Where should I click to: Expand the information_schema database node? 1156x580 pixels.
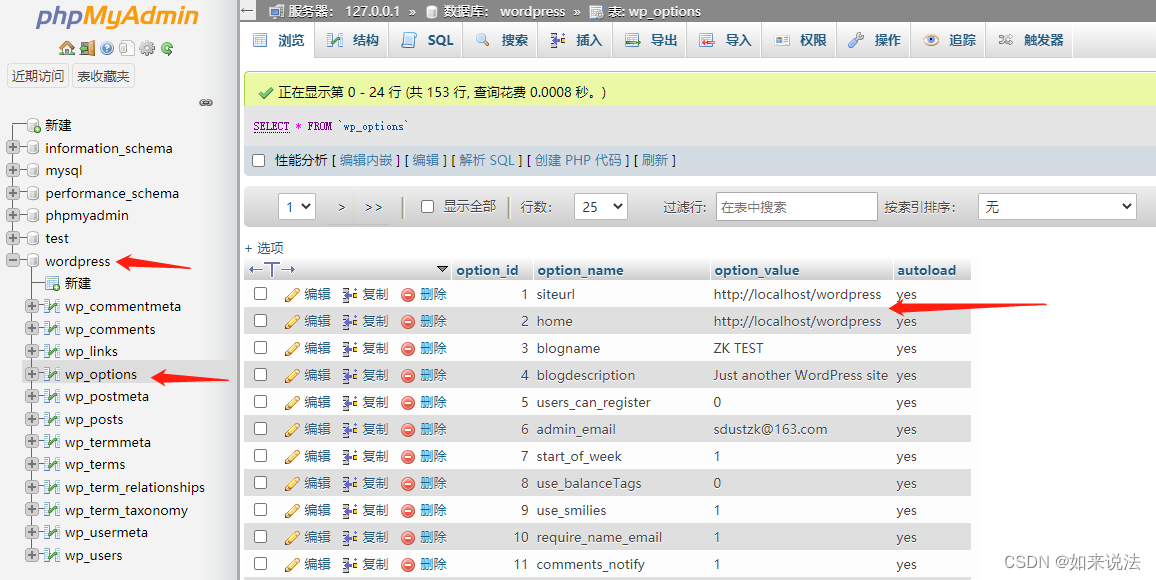point(13,148)
